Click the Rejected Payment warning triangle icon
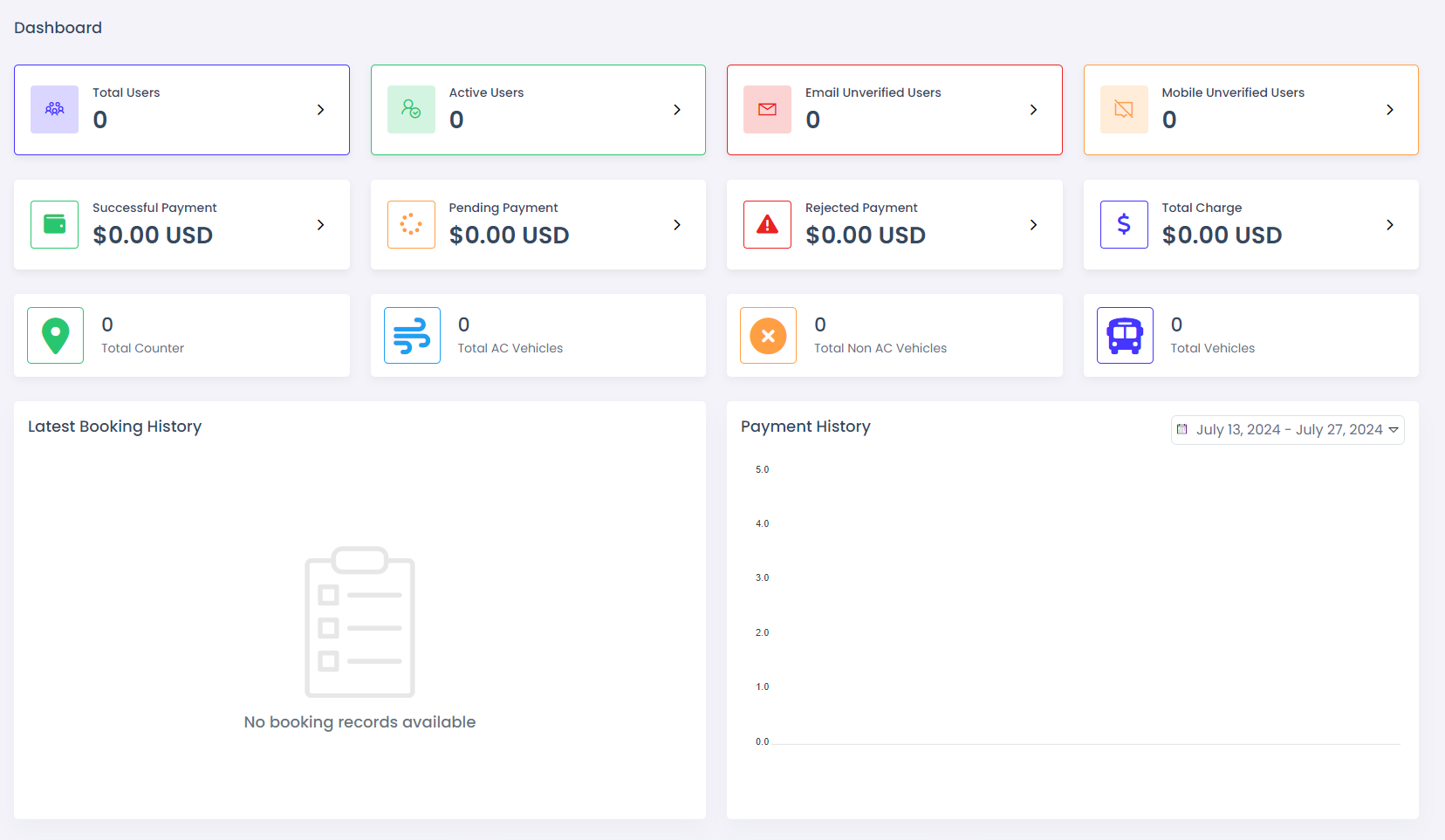This screenshot has width=1445, height=840. click(x=767, y=224)
